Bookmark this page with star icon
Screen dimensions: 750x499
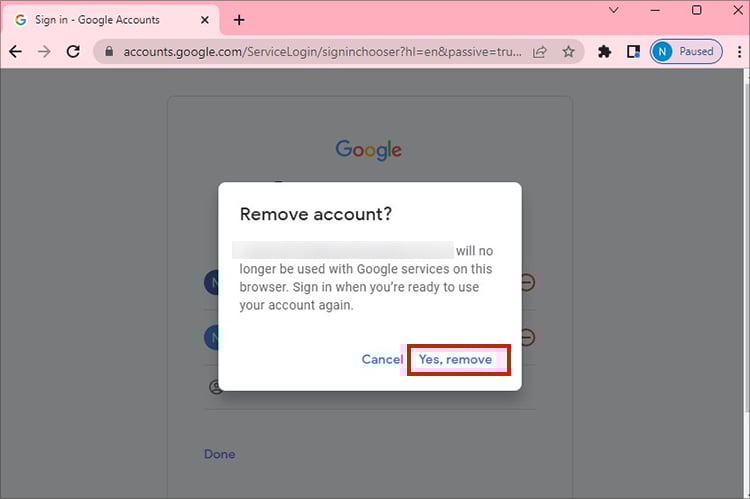(568, 51)
